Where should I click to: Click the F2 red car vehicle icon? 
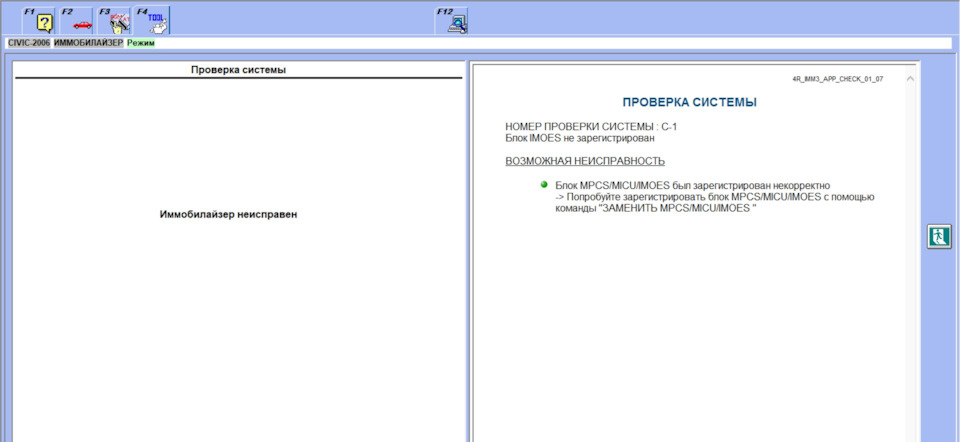tap(81, 21)
